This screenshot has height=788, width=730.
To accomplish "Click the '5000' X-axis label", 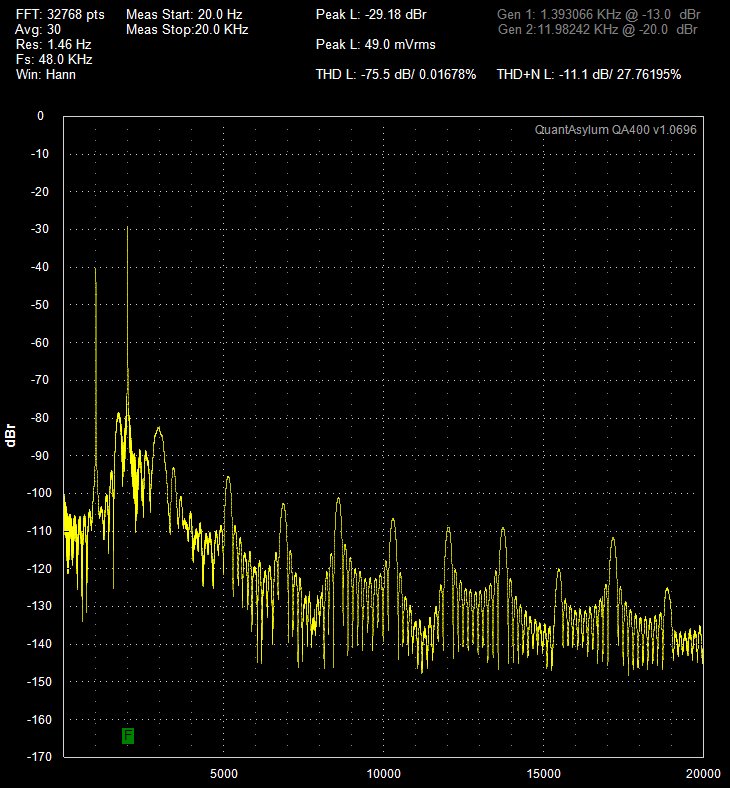I will coord(224,773).
